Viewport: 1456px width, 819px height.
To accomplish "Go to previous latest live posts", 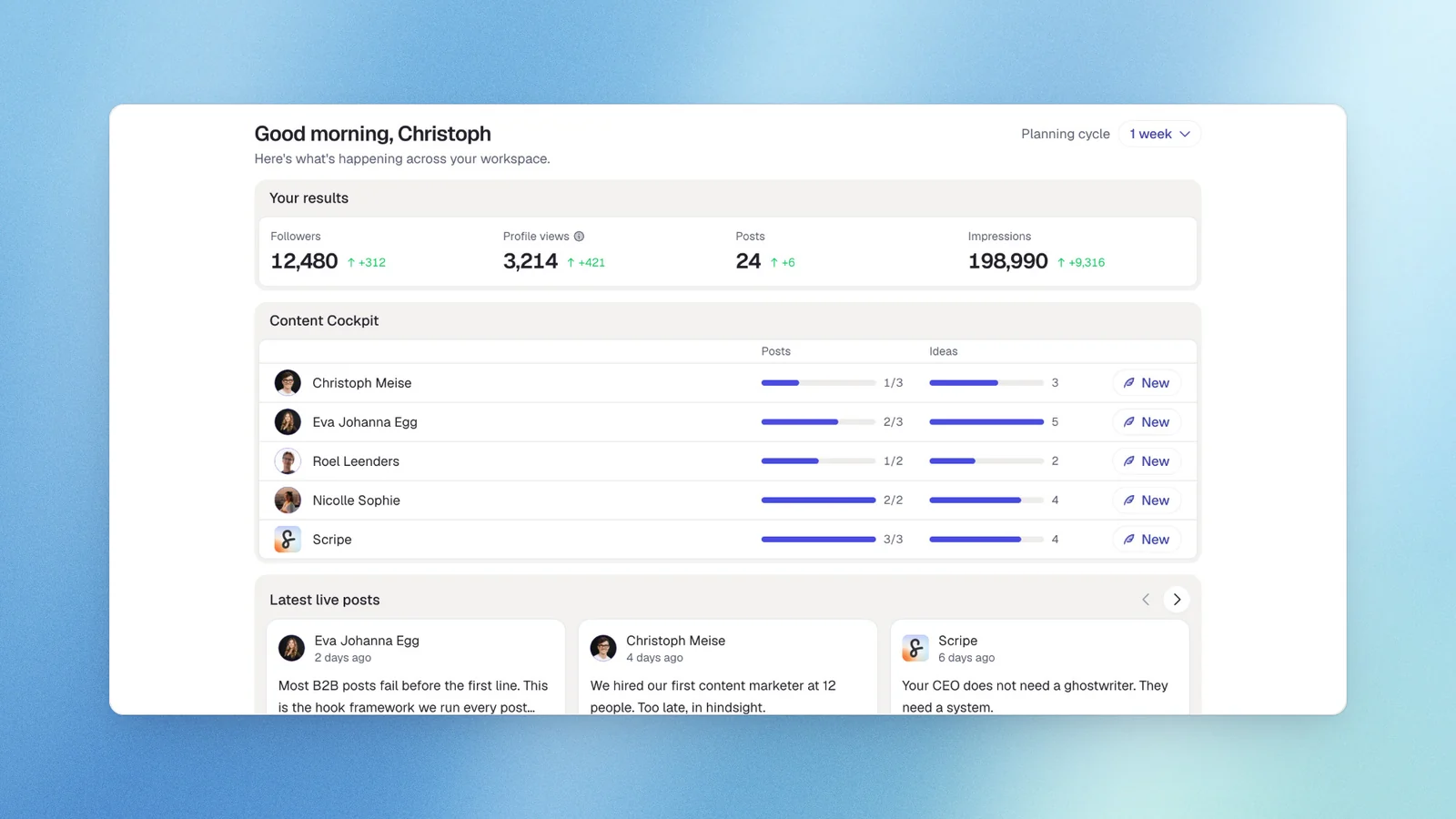I will point(1146,600).
